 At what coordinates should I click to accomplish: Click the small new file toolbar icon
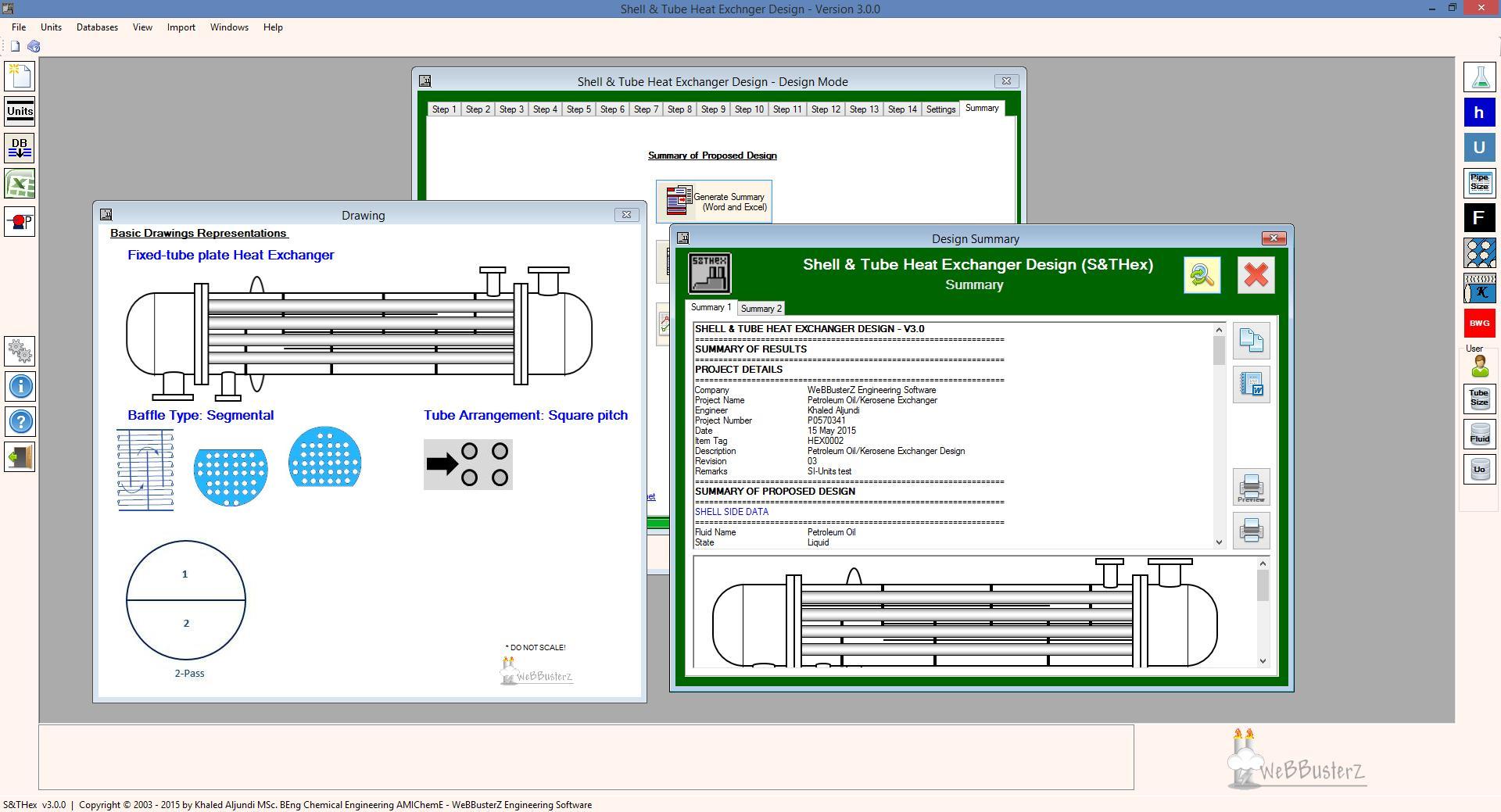(15, 46)
